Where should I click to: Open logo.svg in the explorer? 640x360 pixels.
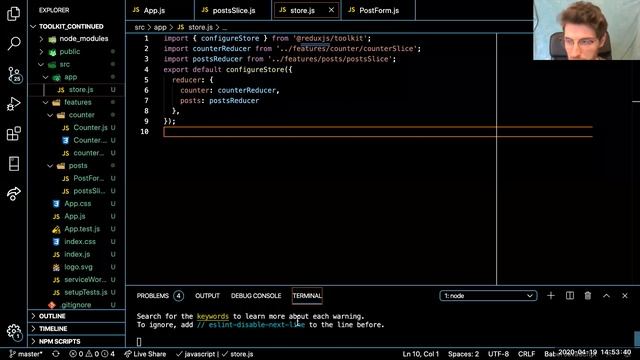76,267
